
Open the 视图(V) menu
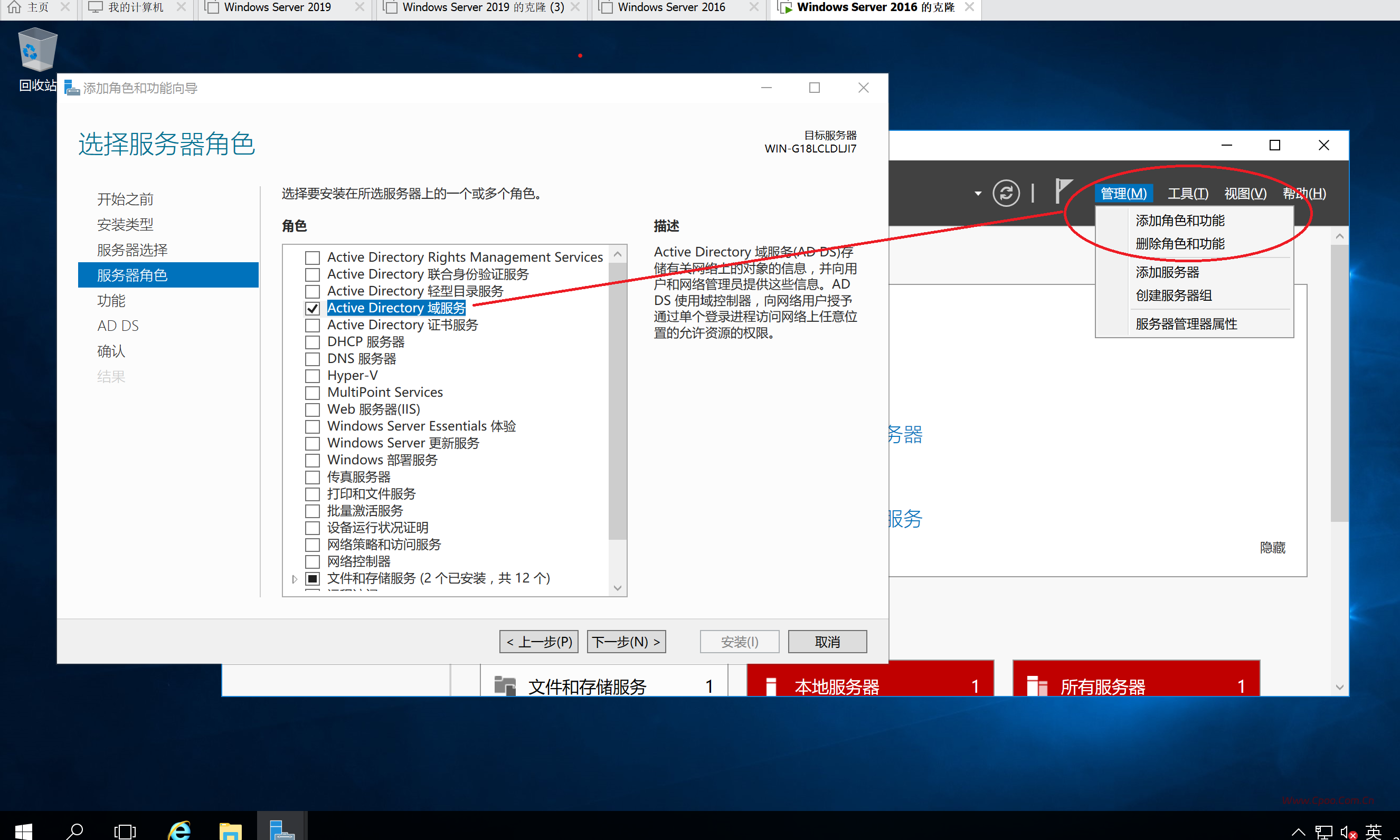point(1245,194)
